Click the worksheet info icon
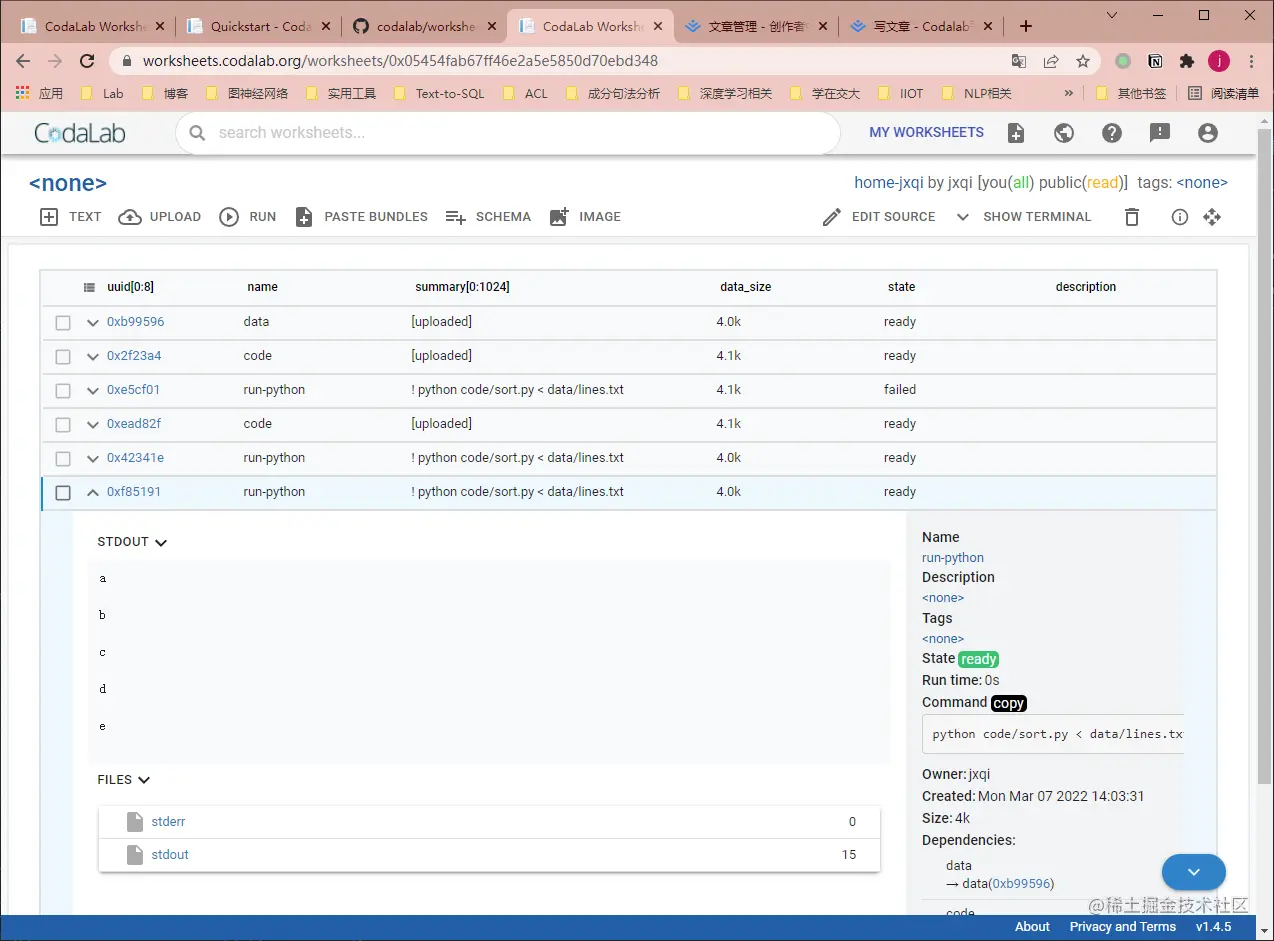 [1180, 217]
